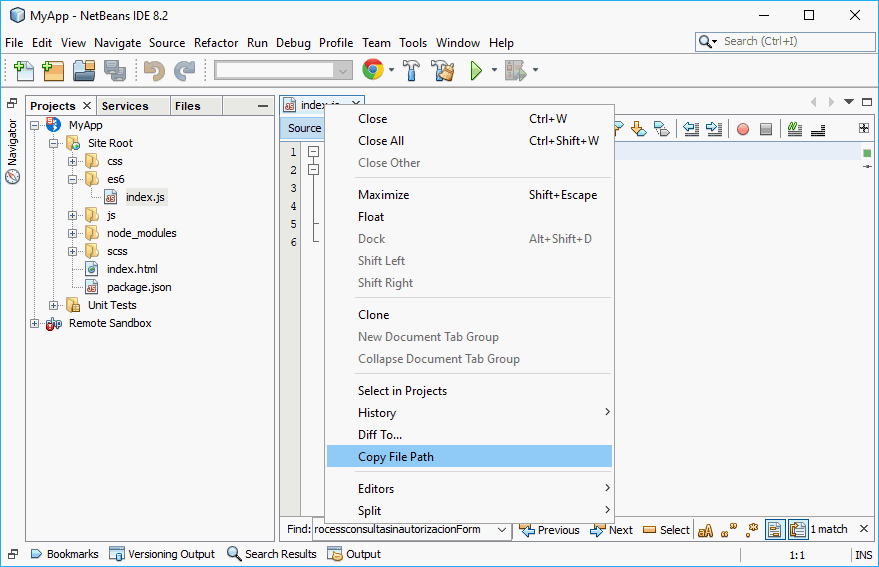Toggle Whole Words search option
The height and width of the screenshot is (567, 879).
click(x=729, y=530)
